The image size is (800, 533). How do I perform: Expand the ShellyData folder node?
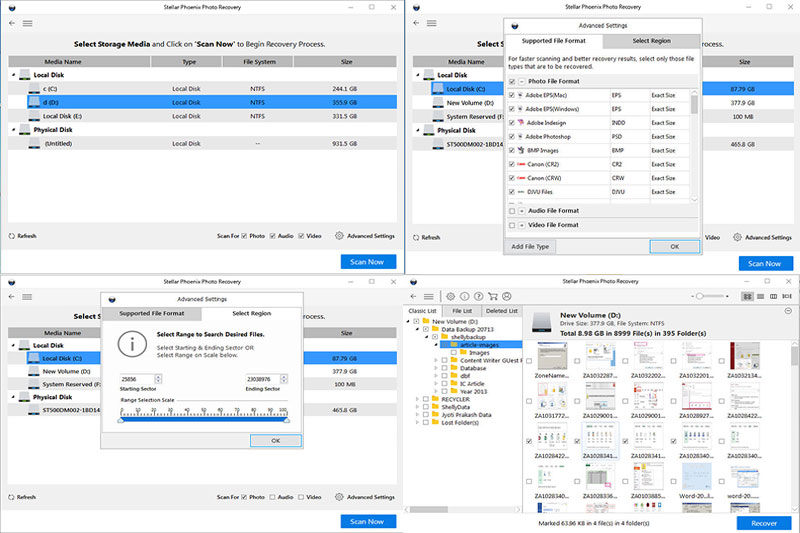(417, 407)
